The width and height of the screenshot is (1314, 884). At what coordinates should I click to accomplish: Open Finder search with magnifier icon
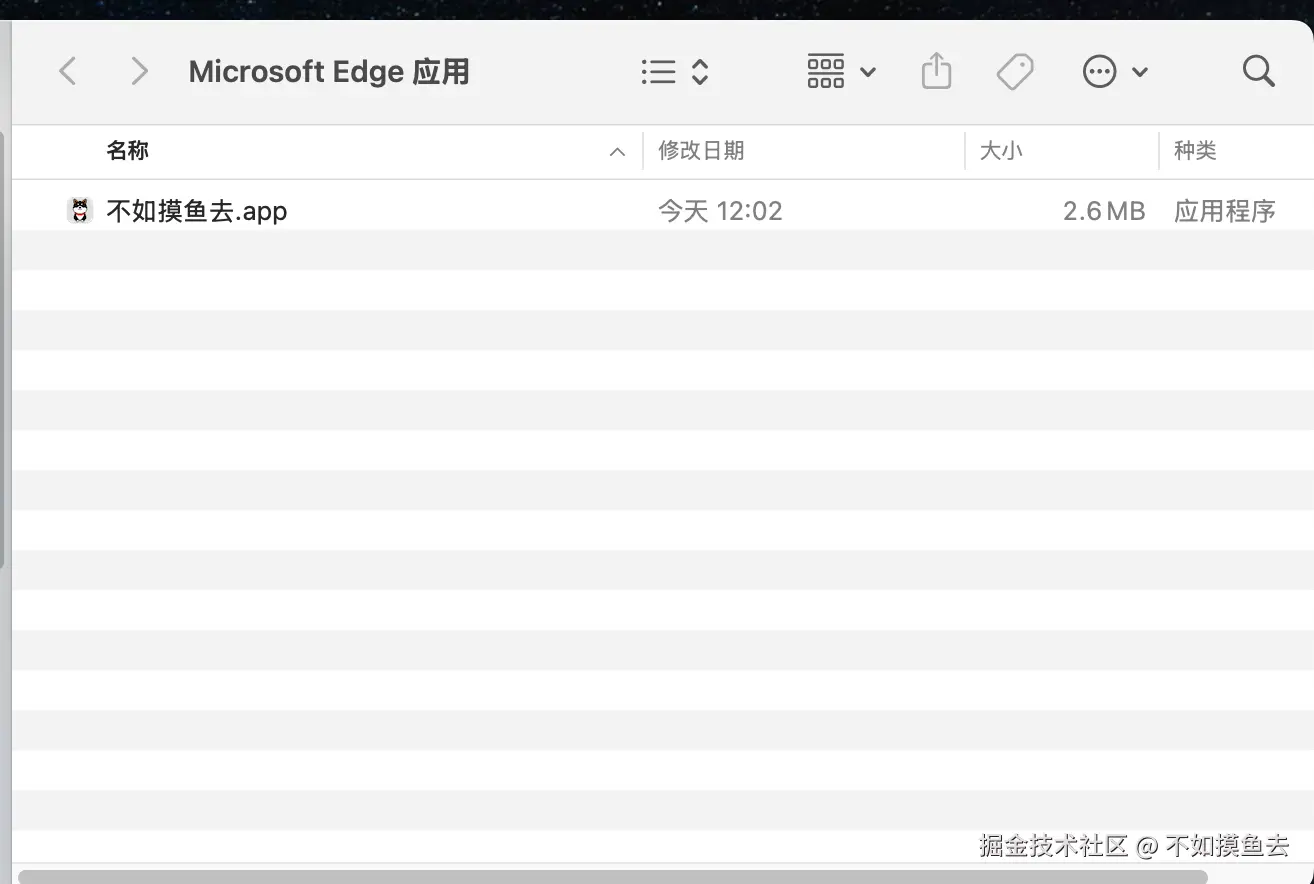[1258, 72]
